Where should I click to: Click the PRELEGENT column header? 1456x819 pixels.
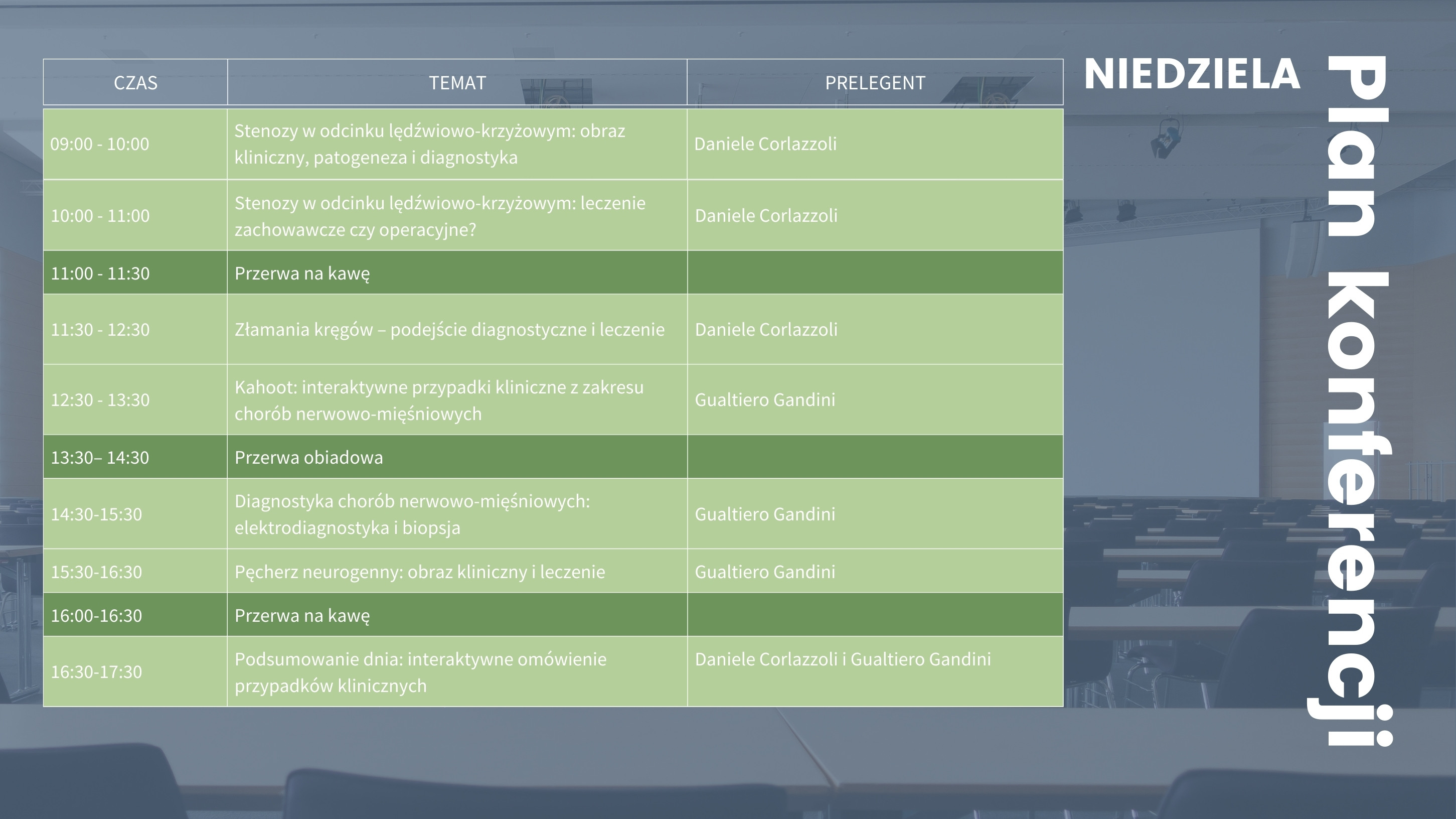[875, 83]
